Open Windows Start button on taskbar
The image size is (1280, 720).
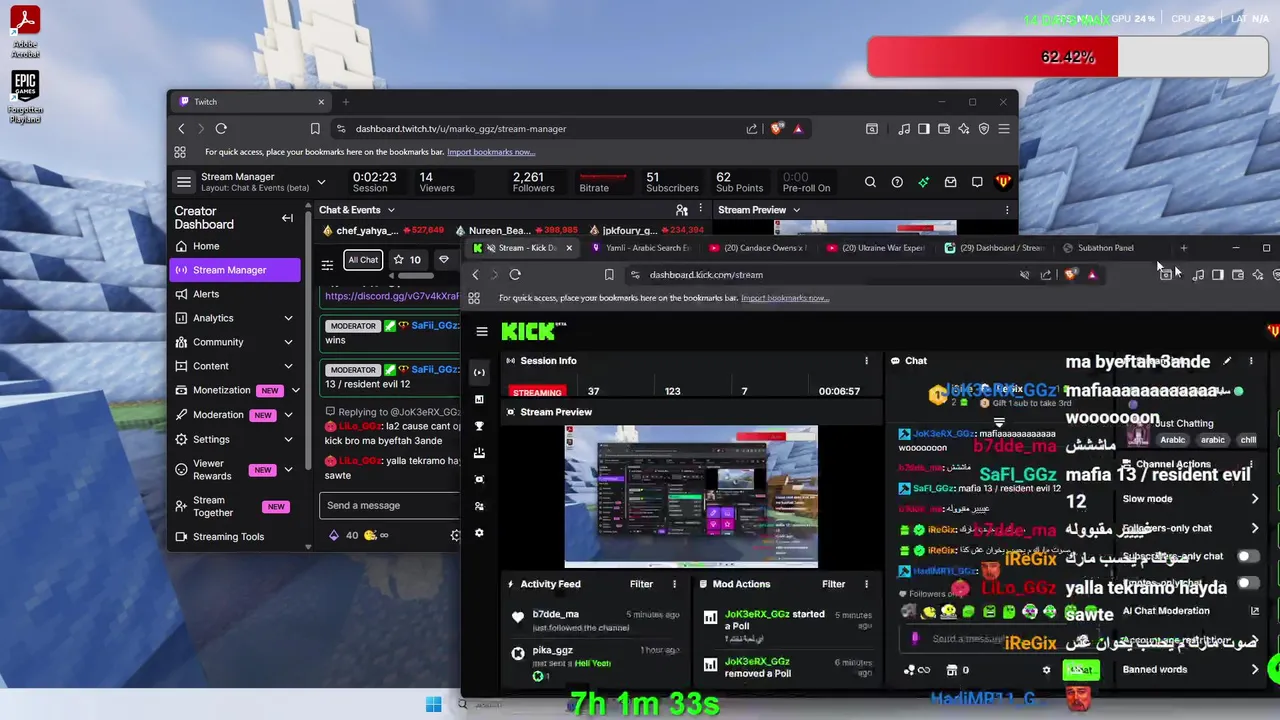433,705
